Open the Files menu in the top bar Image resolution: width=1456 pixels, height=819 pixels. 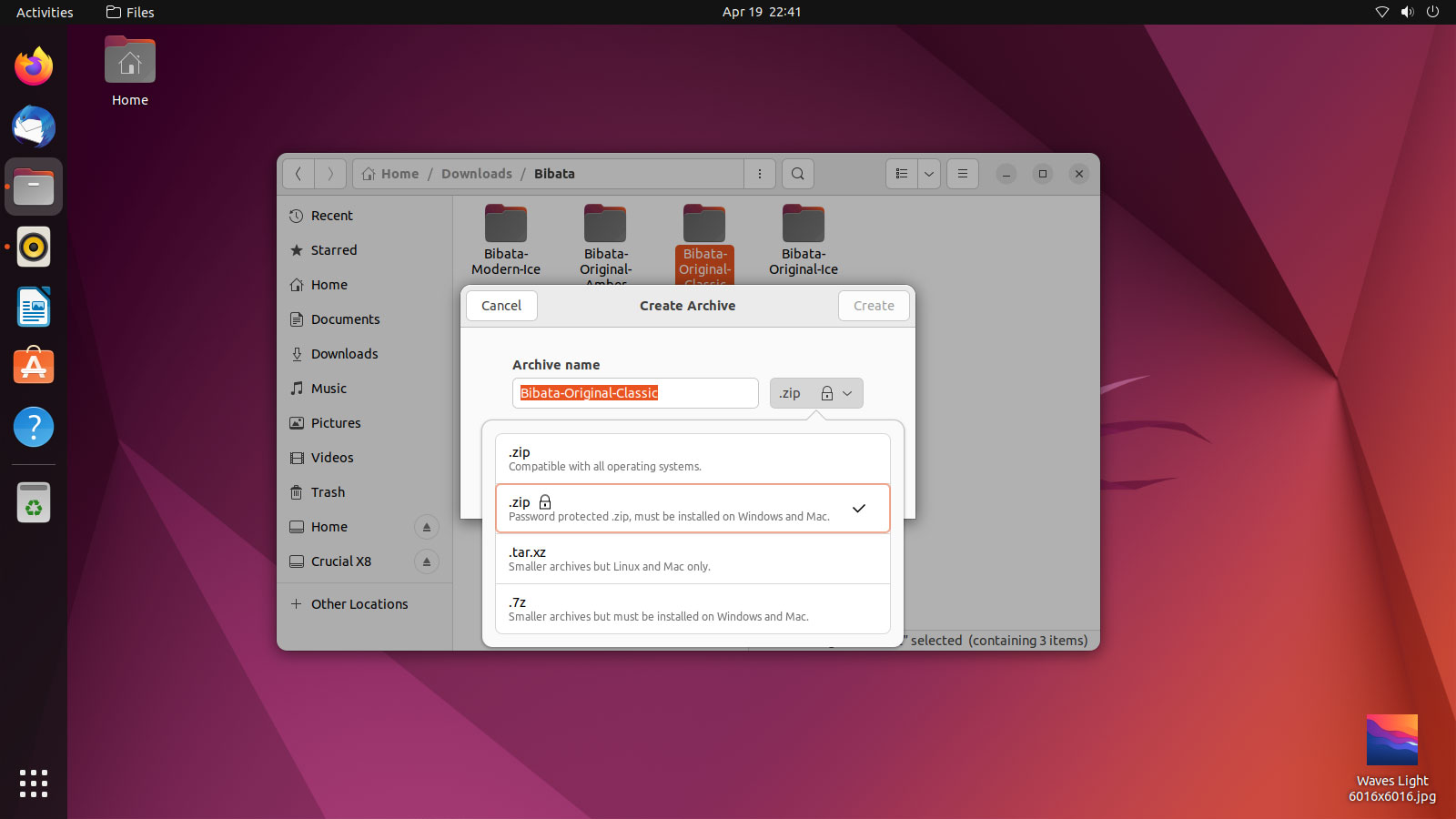(129, 12)
